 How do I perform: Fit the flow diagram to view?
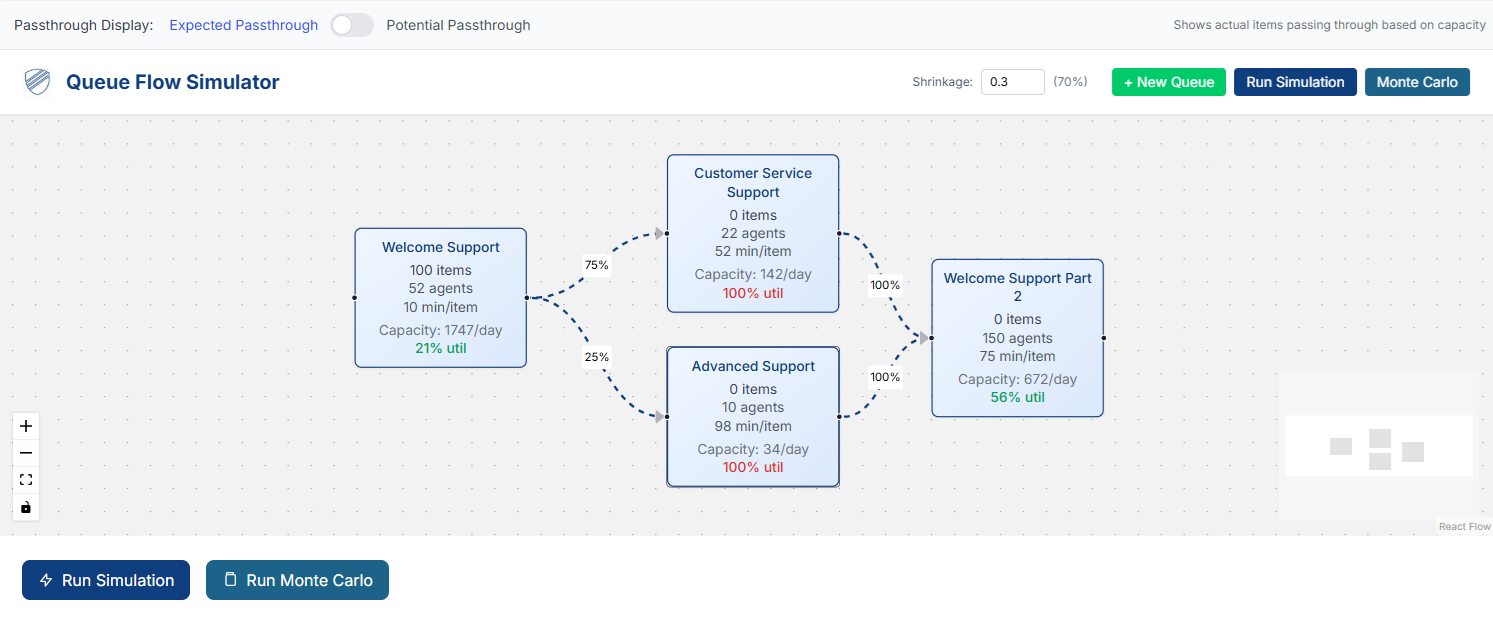click(25, 479)
